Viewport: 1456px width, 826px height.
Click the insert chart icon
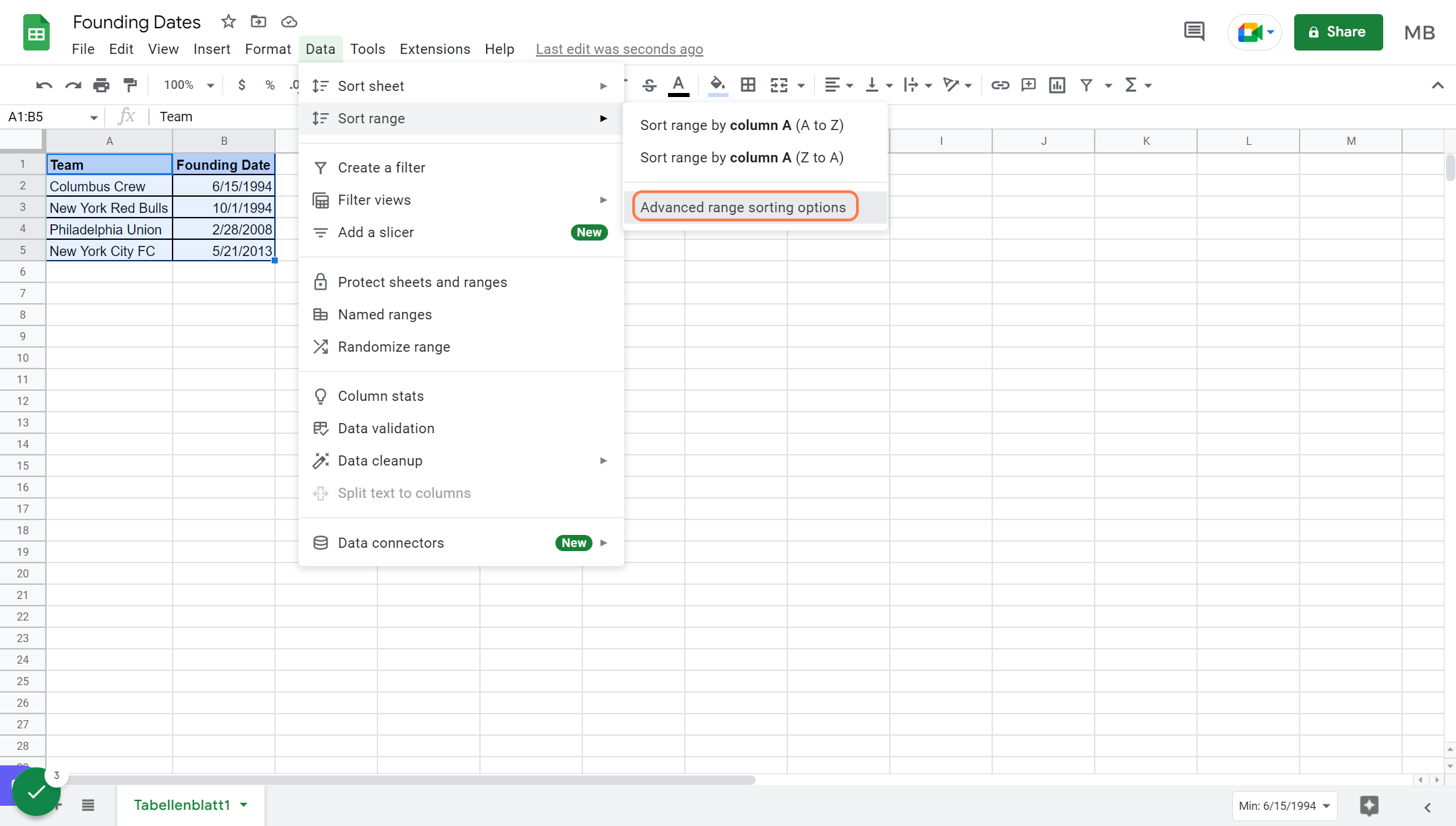(x=1057, y=85)
